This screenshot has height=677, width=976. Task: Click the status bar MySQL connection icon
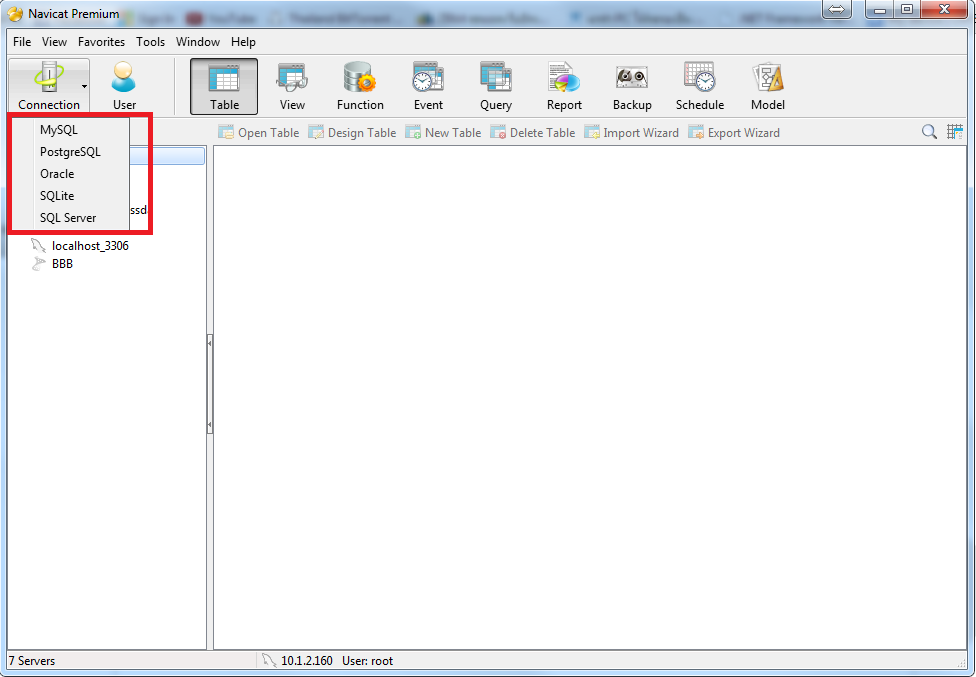(269, 660)
